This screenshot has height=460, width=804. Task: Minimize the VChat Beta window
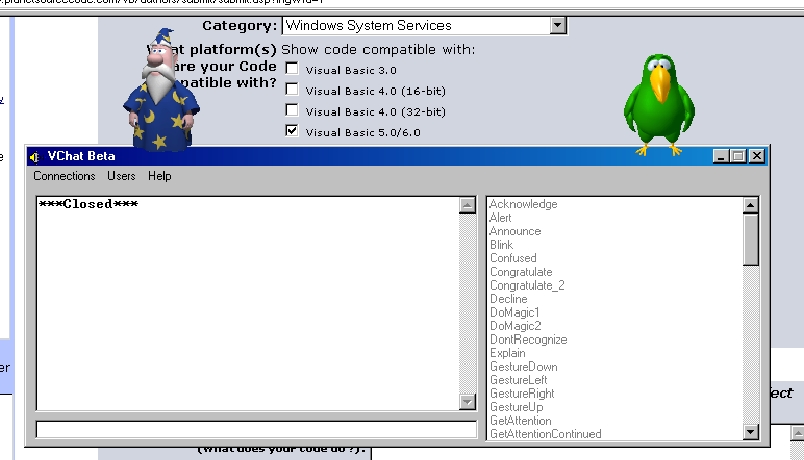[x=720, y=156]
